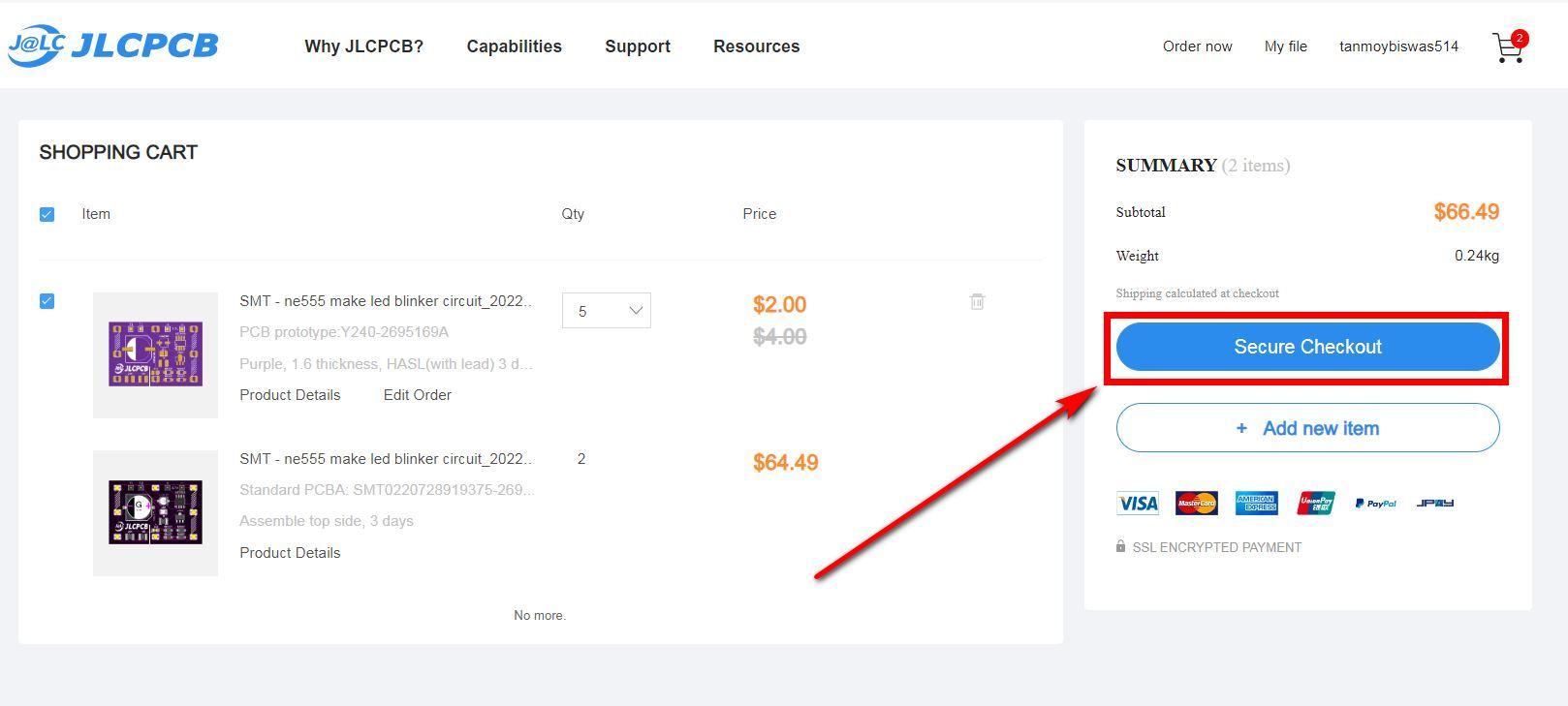Click the Shipping calculated at checkout note
Screen dimensions: 1568x706
[1197, 293]
